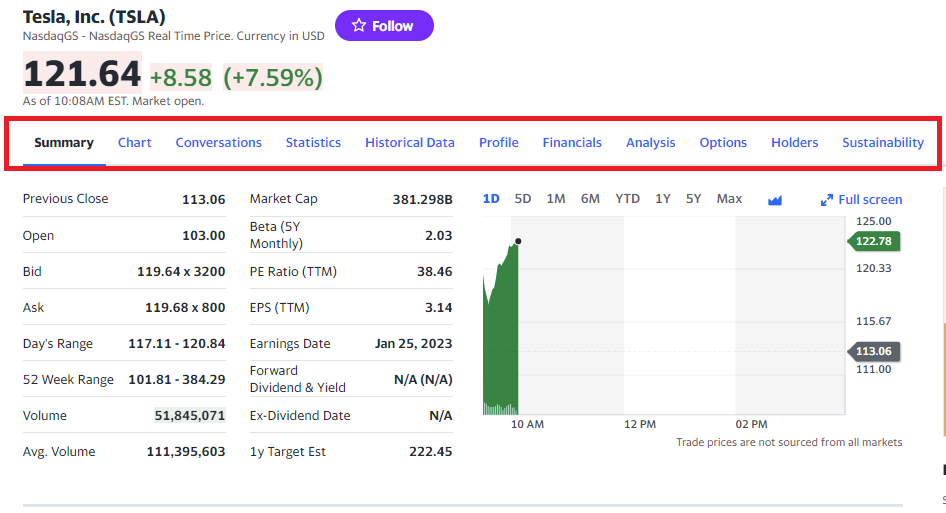Click the 52 Week Range value

tap(177, 380)
